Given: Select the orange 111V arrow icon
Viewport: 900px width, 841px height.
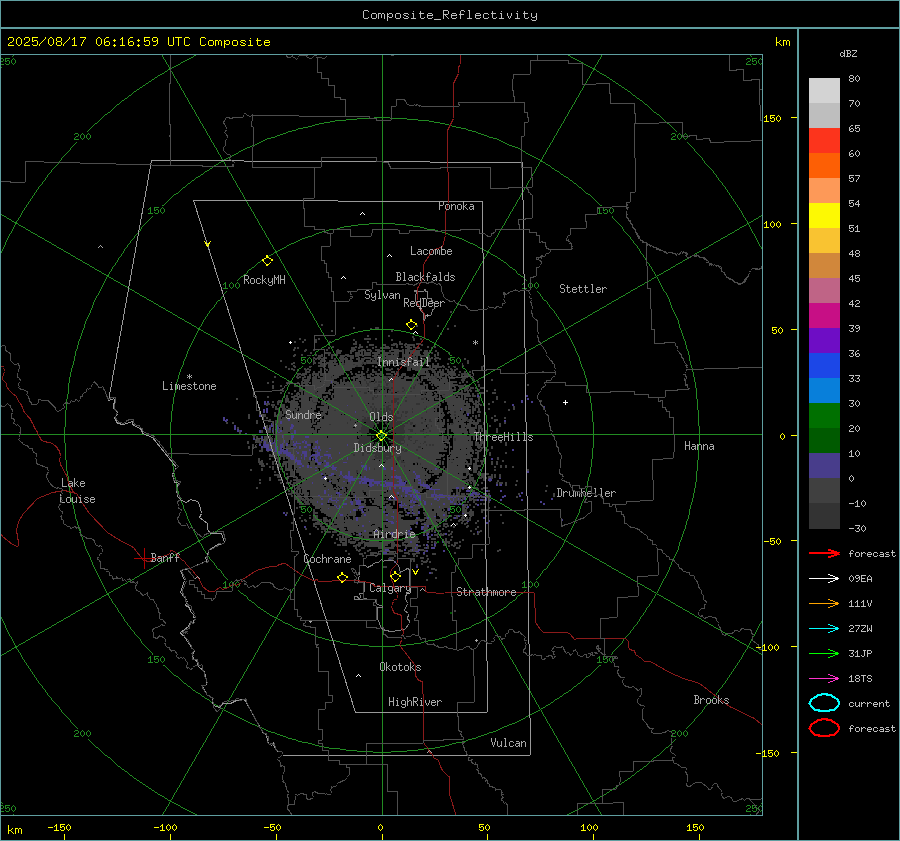Looking at the screenshot, I should tap(824, 603).
